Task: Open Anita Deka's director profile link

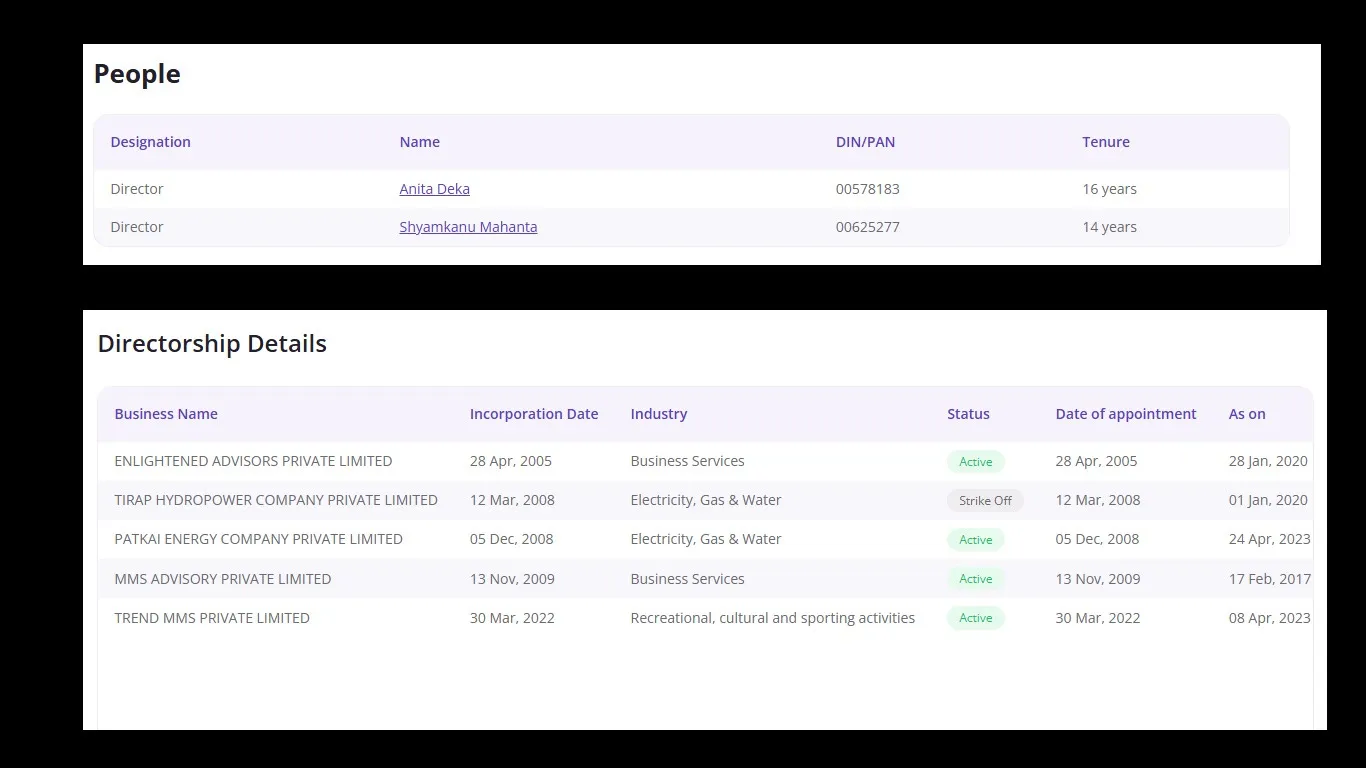Action: (x=434, y=189)
